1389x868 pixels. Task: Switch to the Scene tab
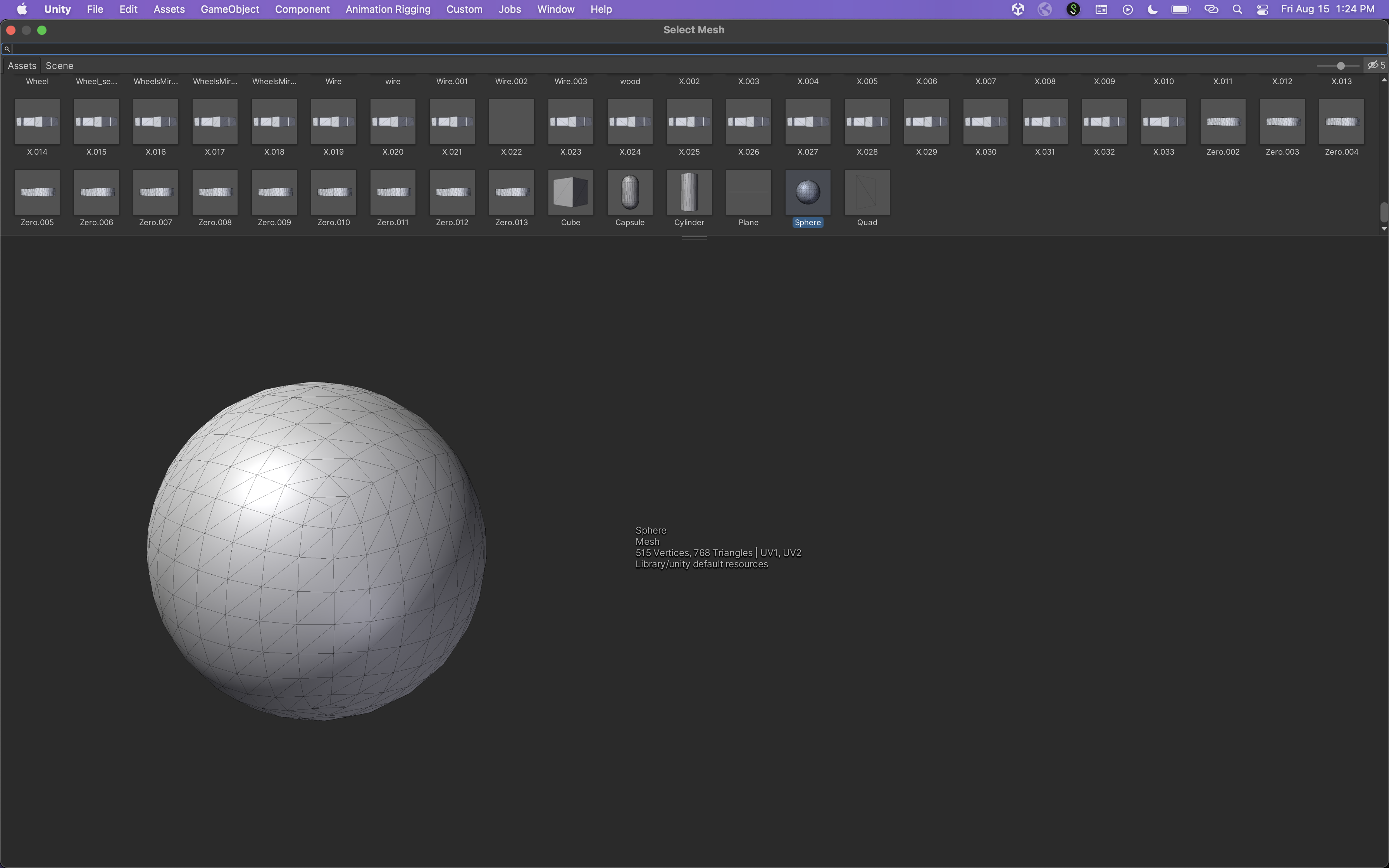[x=60, y=65]
